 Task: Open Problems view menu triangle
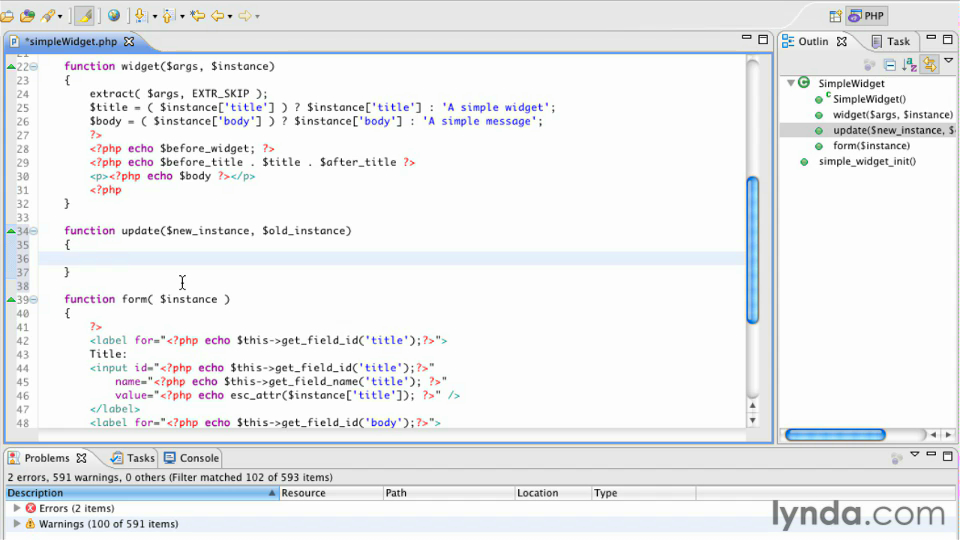point(915,454)
